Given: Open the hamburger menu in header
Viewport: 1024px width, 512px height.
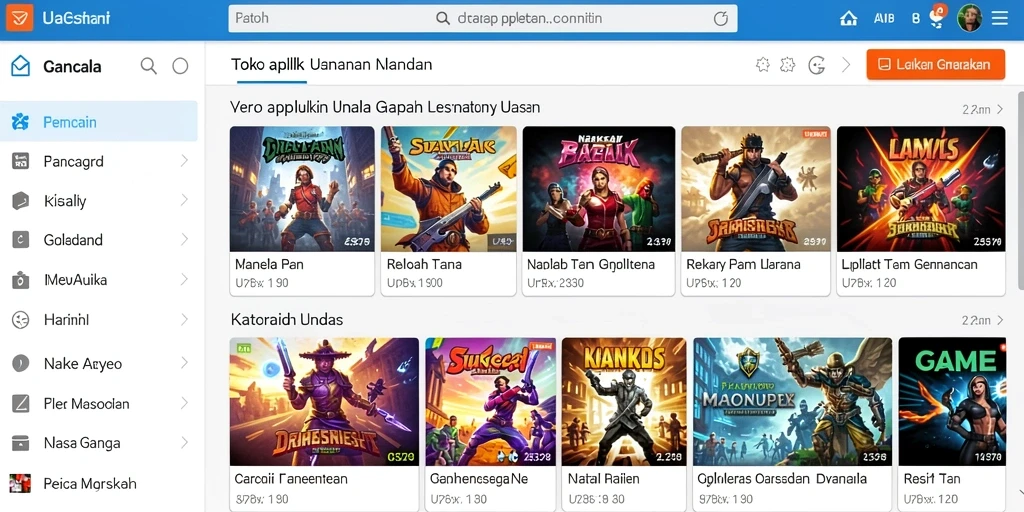Looking at the screenshot, I should pyautogui.click(x=1000, y=18).
